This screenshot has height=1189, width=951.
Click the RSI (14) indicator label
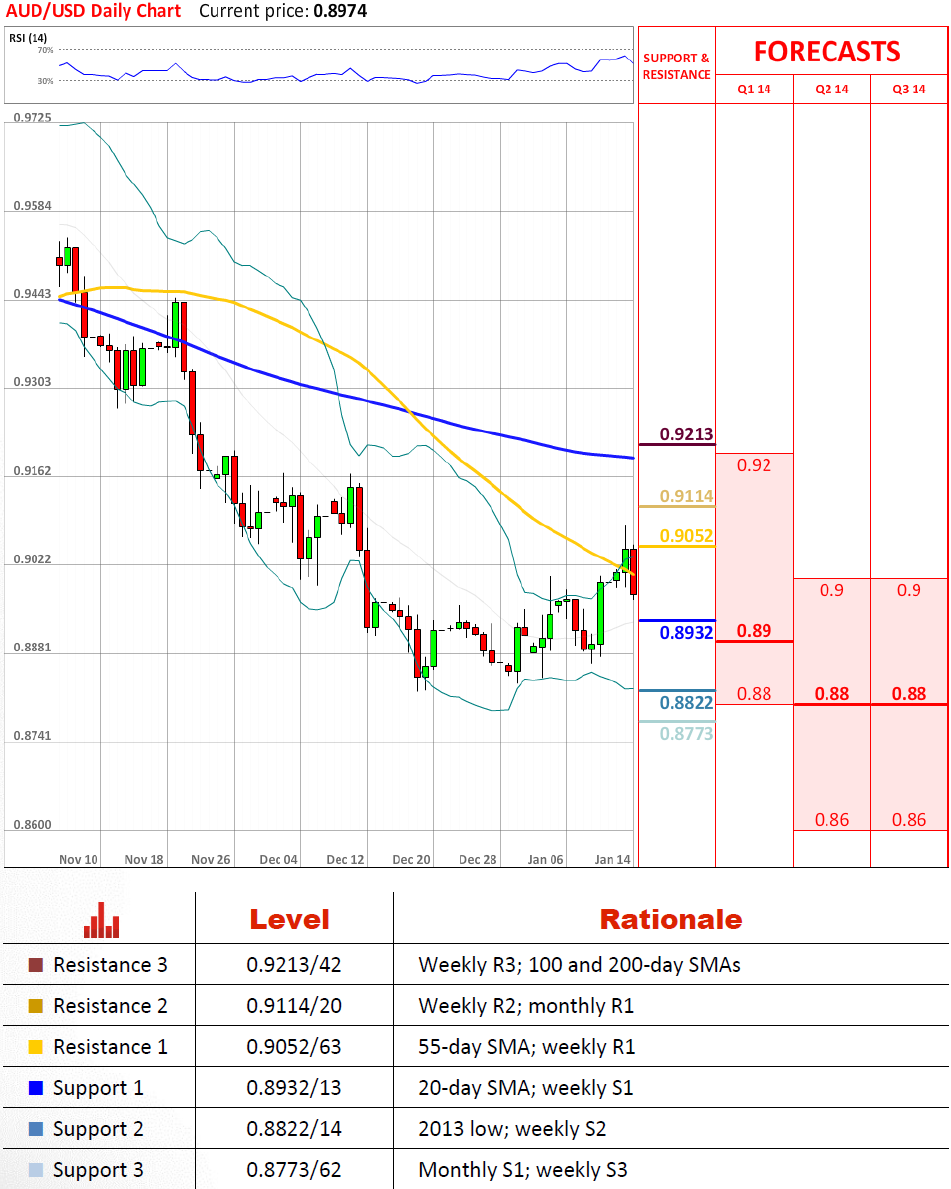29,38
